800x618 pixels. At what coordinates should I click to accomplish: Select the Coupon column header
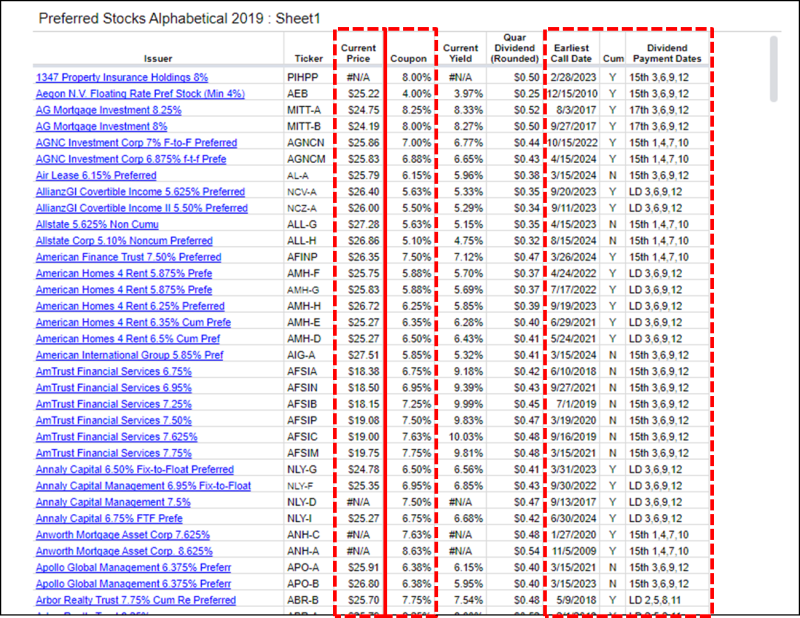pos(408,59)
